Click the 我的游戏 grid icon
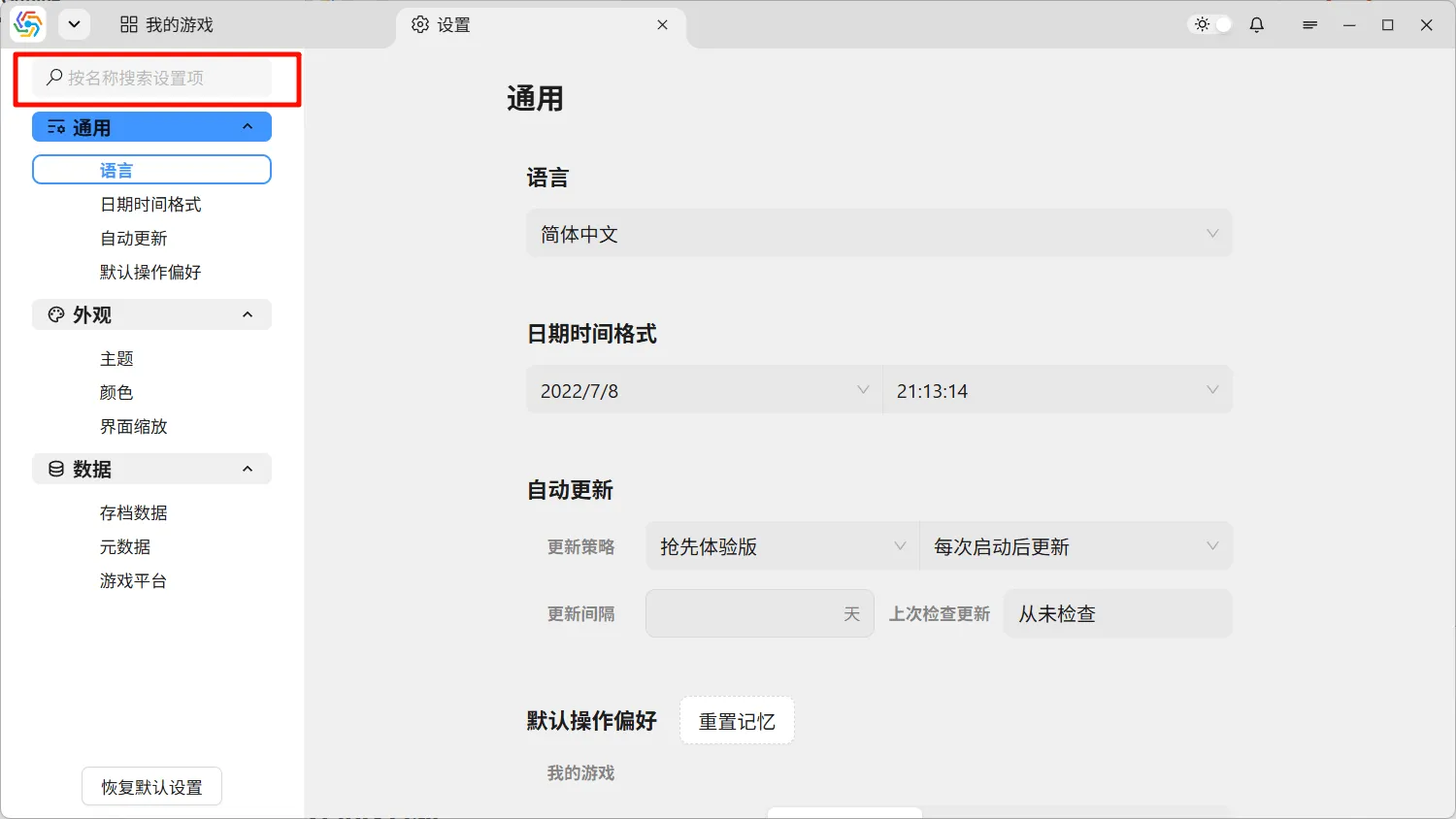The image size is (1456, 819). [x=129, y=25]
